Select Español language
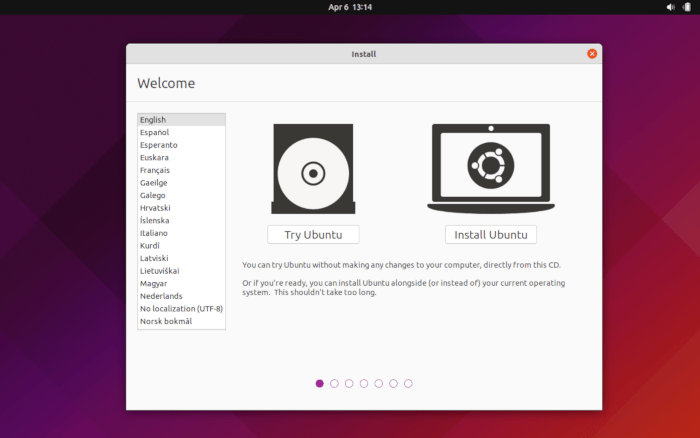Screen dimensions: 700x438 pos(181,132)
